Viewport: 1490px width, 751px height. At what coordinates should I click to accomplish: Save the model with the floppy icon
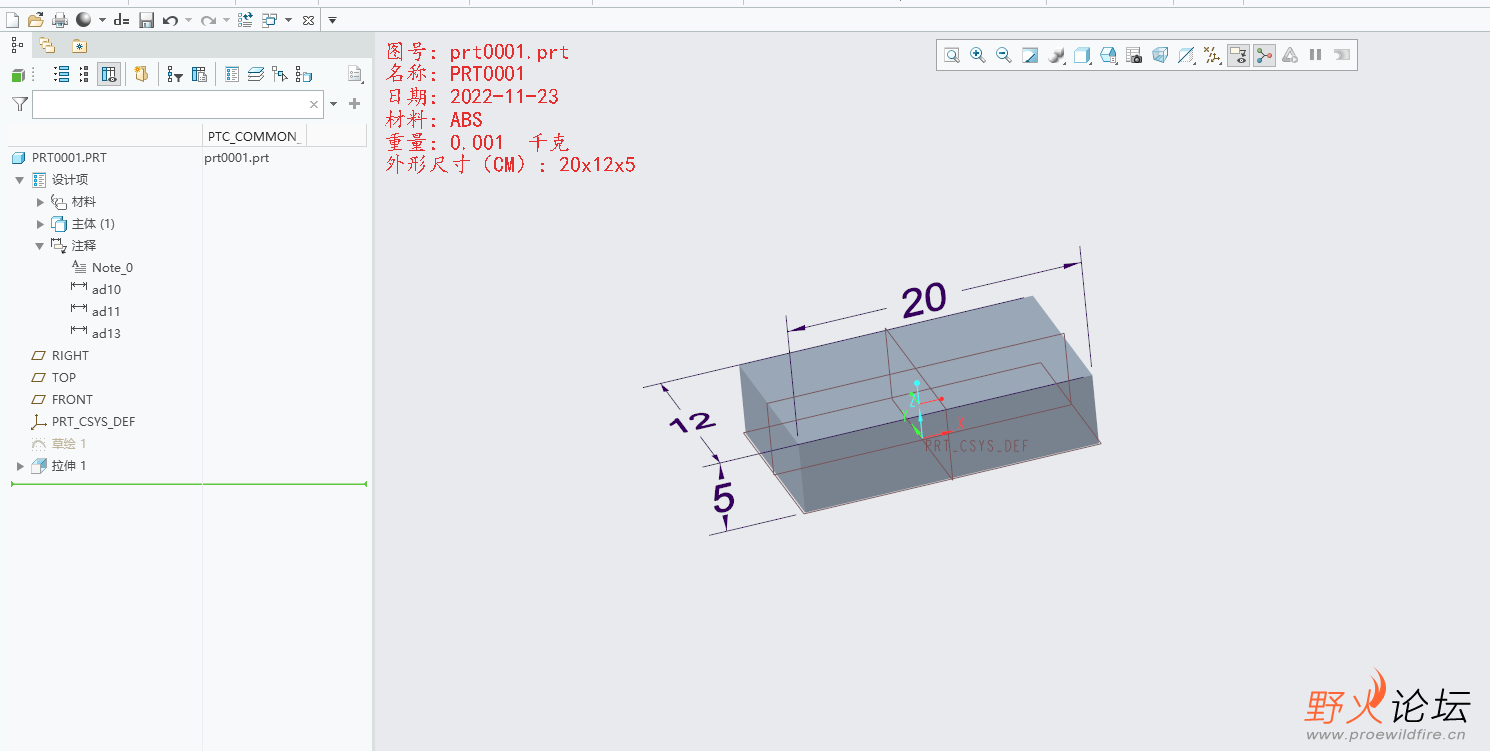pos(146,20)
